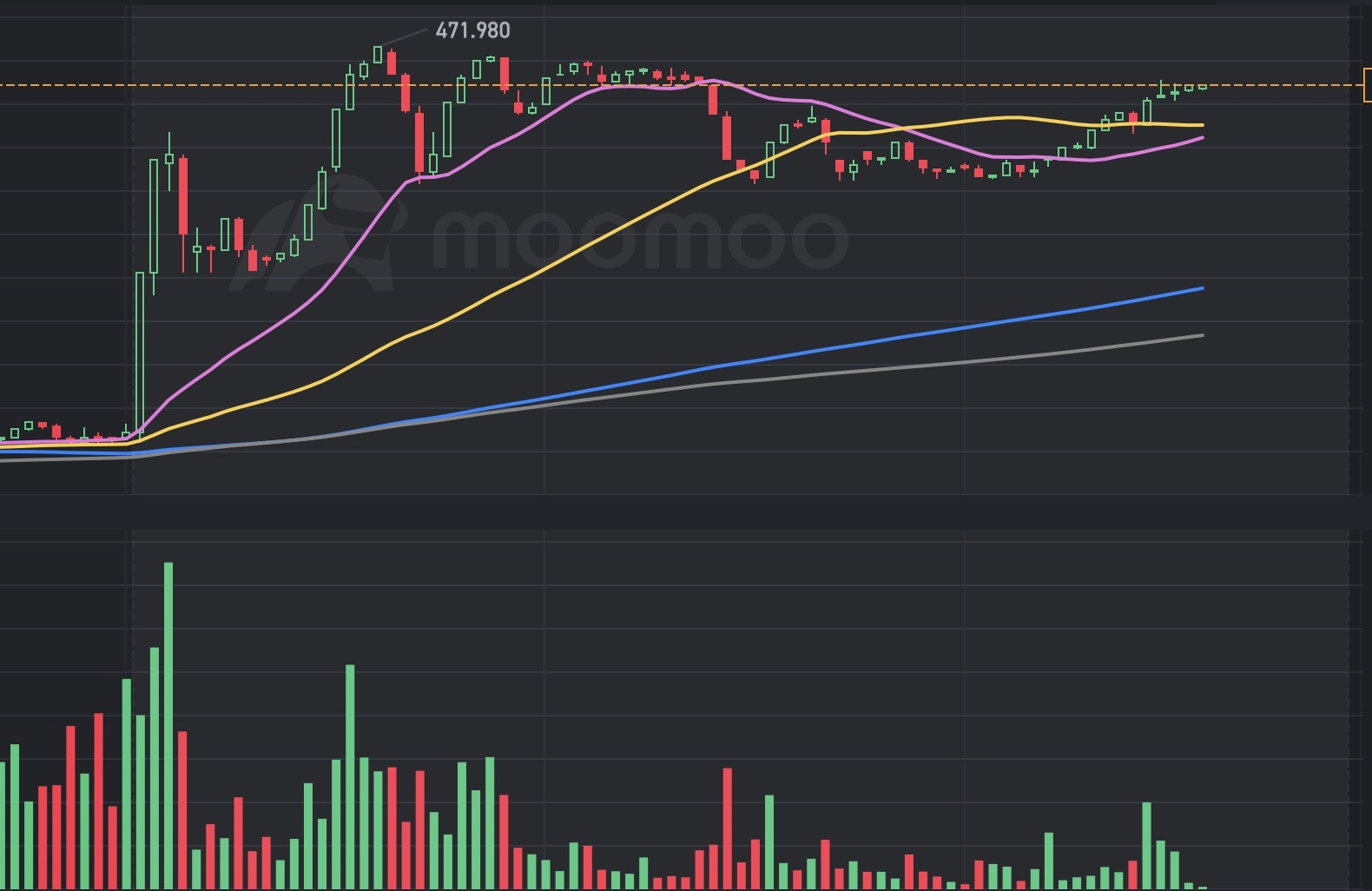Click the orange dashed current price line
1372x891 pixels.
click(682, 85)
